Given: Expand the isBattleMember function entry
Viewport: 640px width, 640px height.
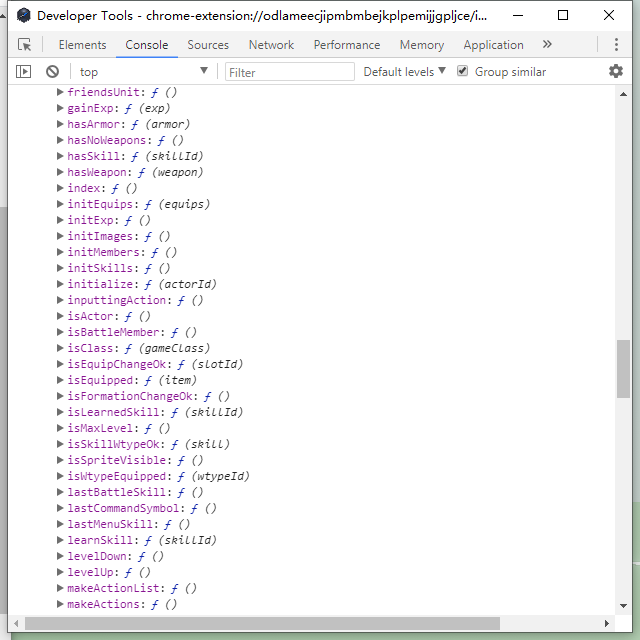Looking at the screenshot, I should tap(60, 332).
